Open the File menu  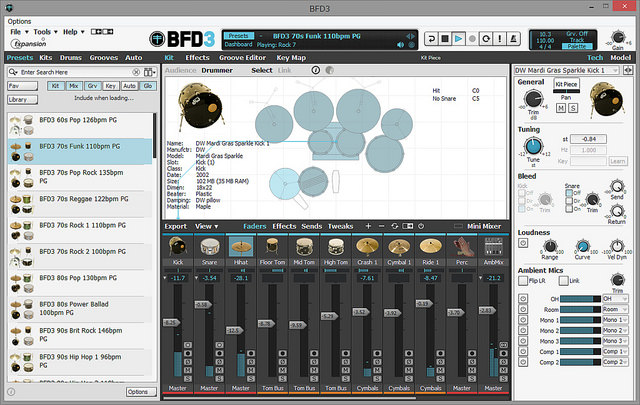19,32
